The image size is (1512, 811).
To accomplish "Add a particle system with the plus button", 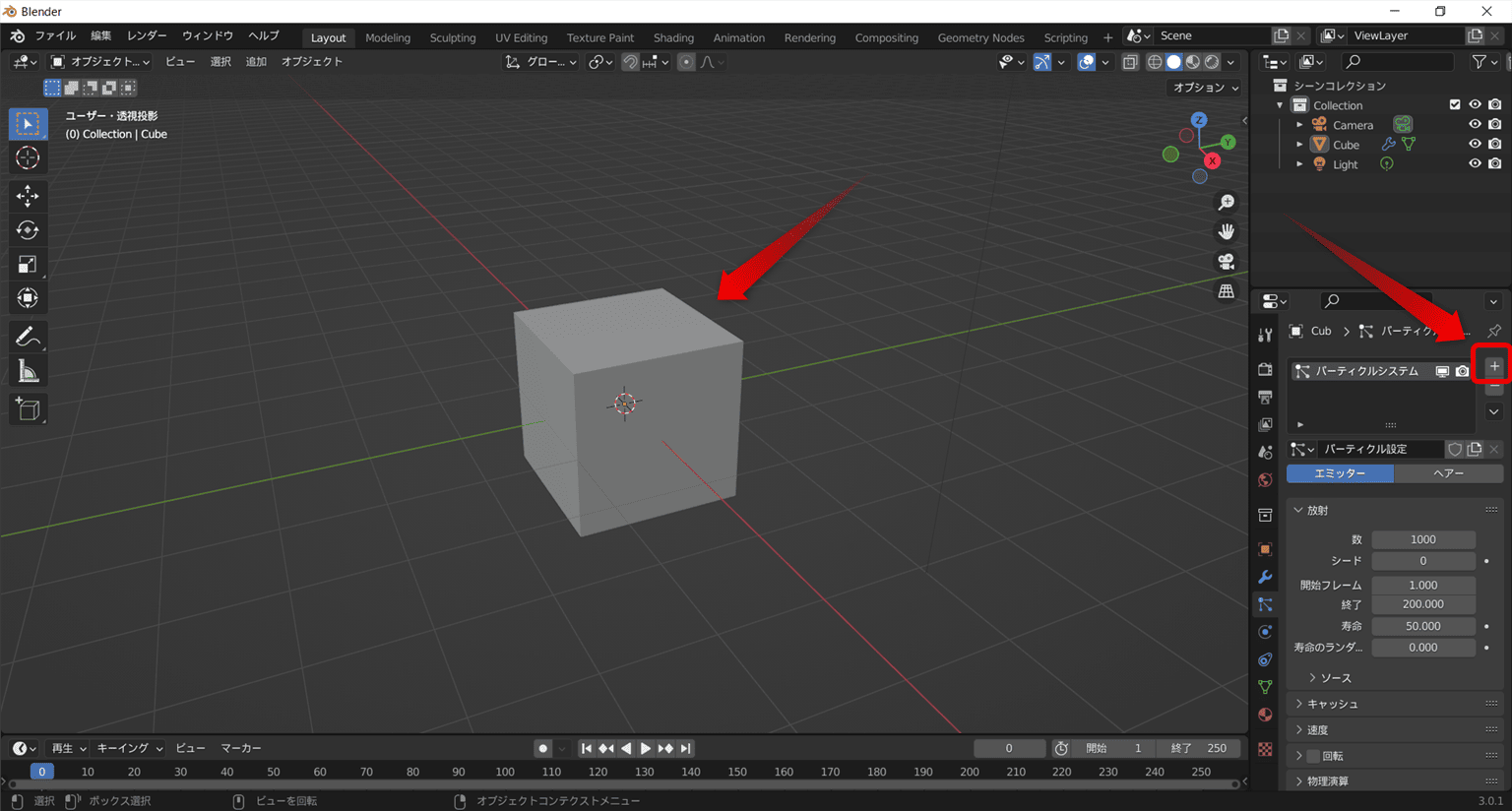I will click(1492, 365).
